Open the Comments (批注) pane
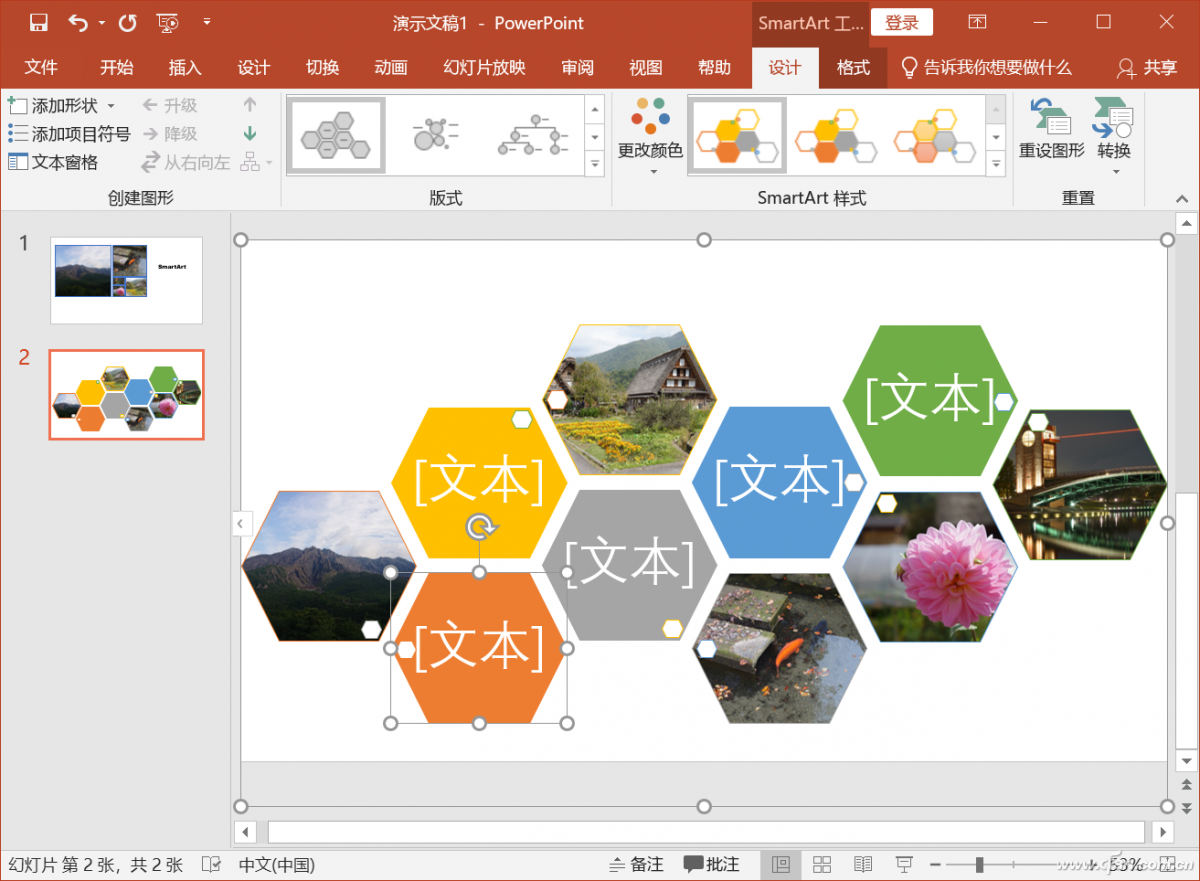The width and height of the screenshot is (1200, 881). click(x=712, y=864)
